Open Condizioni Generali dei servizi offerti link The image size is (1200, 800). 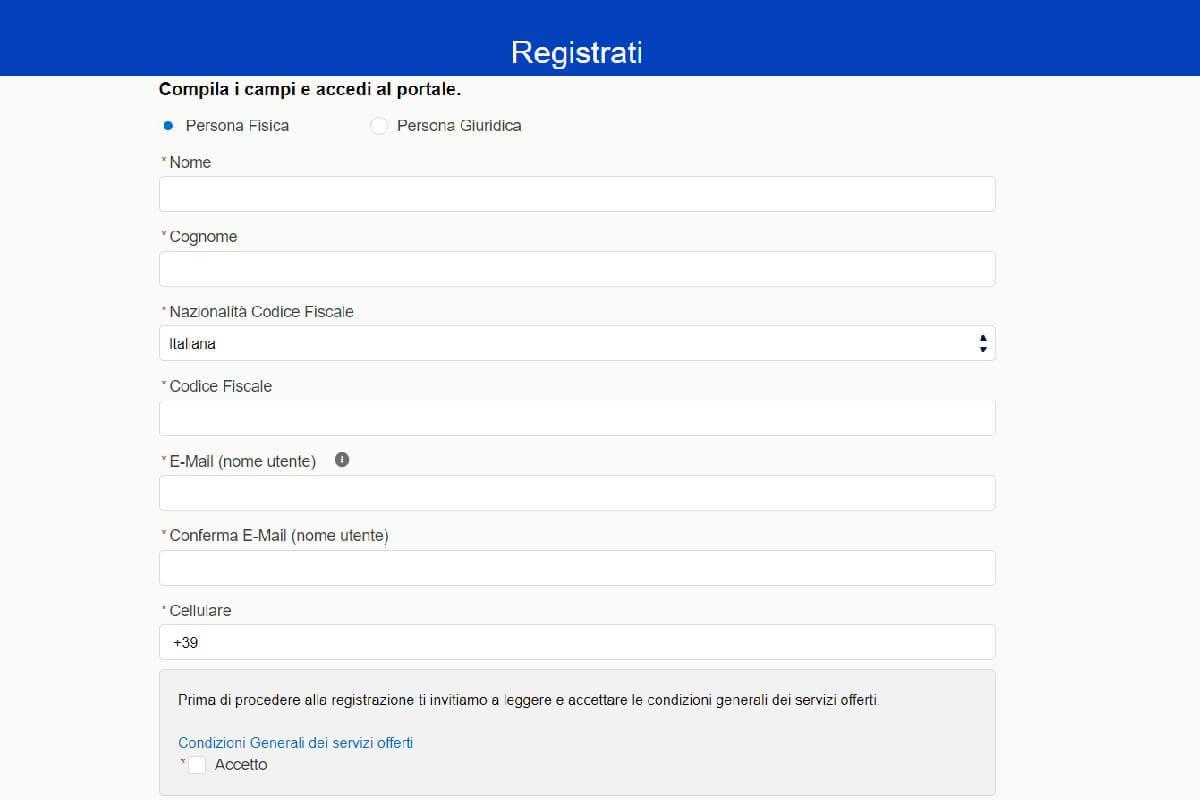(x=295, y=743)
